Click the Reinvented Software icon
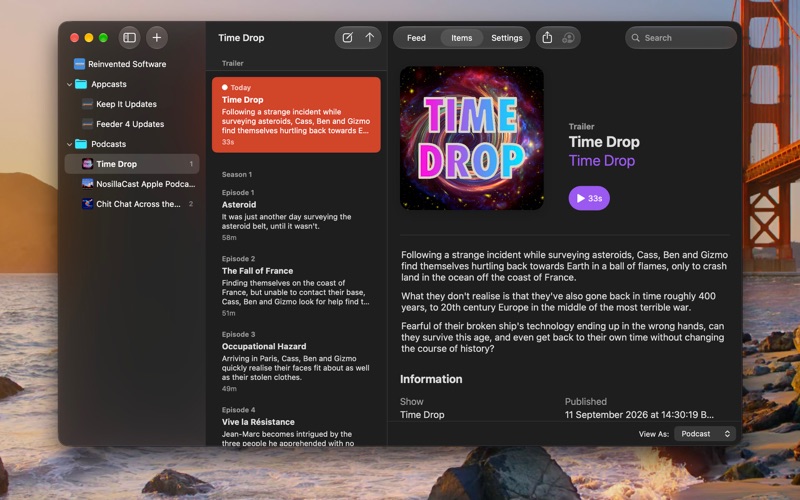This screenshot has width=800, height=500. pos(79,64)
